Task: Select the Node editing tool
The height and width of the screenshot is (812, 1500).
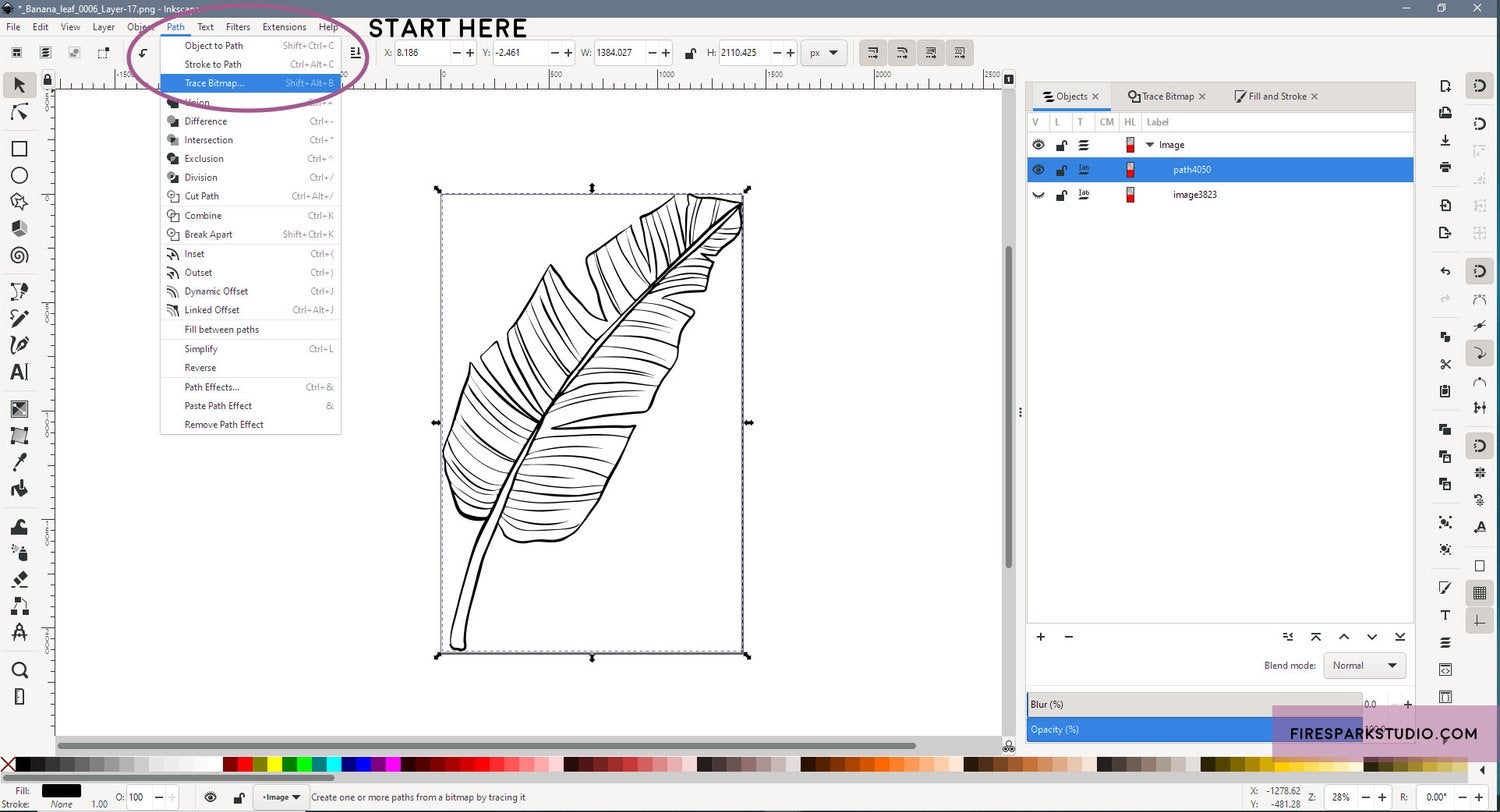Action: click(x=19, y=112)
